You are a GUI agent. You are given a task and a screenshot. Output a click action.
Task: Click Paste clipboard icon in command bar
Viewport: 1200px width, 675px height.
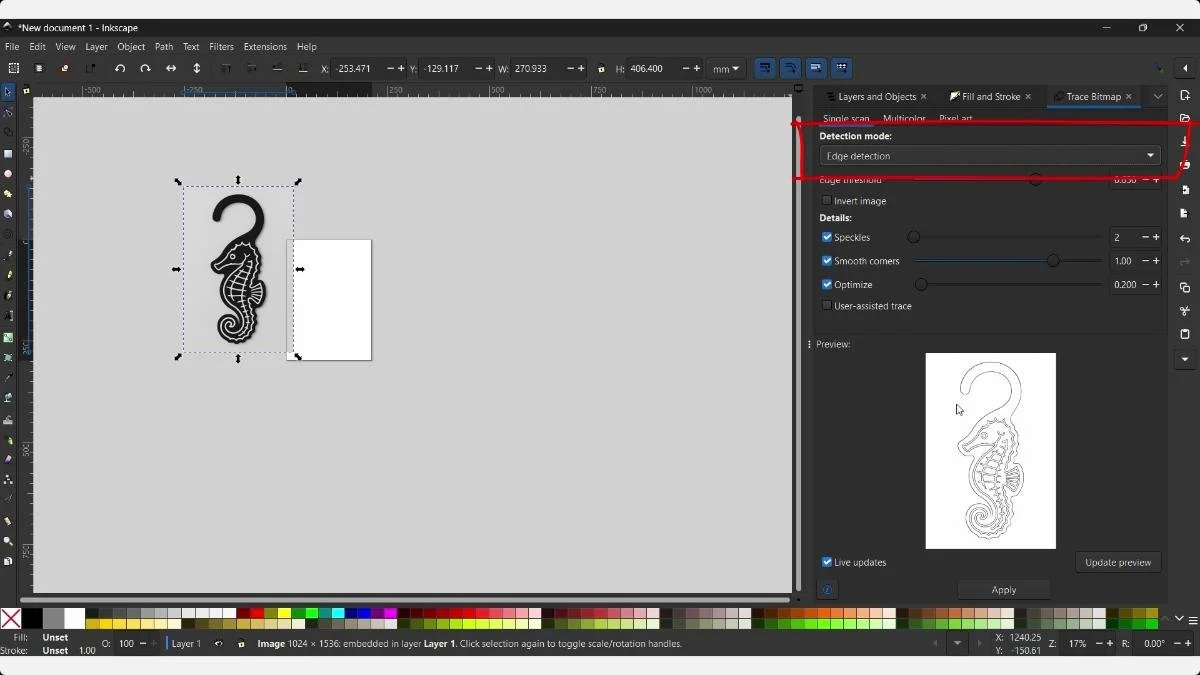coord(1185,334)
